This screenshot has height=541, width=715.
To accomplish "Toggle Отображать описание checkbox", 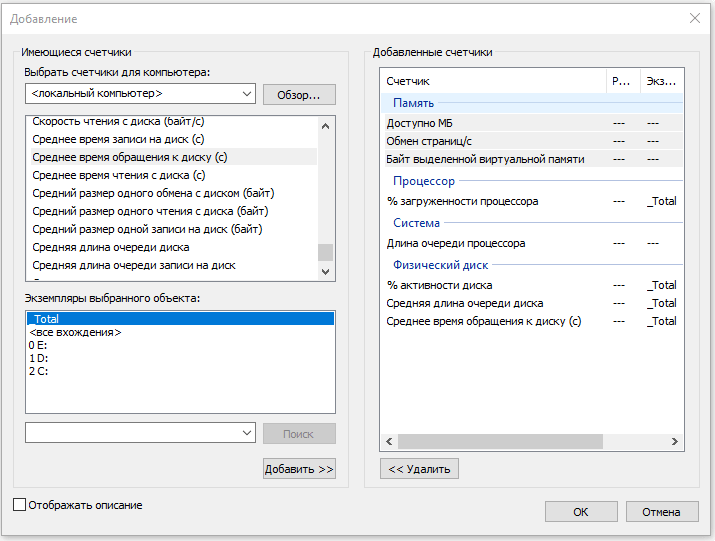I will 19,505.
